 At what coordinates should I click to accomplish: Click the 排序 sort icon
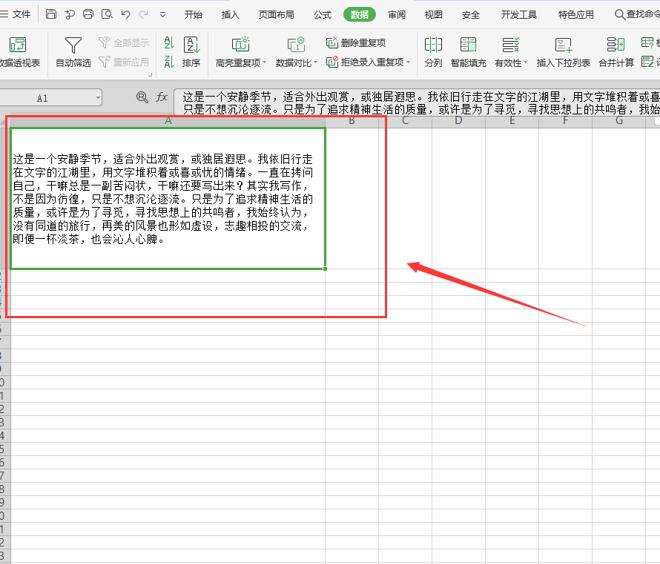(x=191, y=45)
